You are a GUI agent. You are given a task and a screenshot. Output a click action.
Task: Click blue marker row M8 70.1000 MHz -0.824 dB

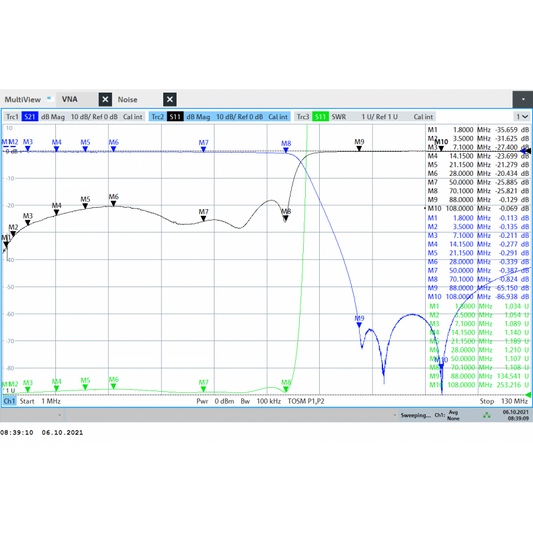click(x=478, y=279)
